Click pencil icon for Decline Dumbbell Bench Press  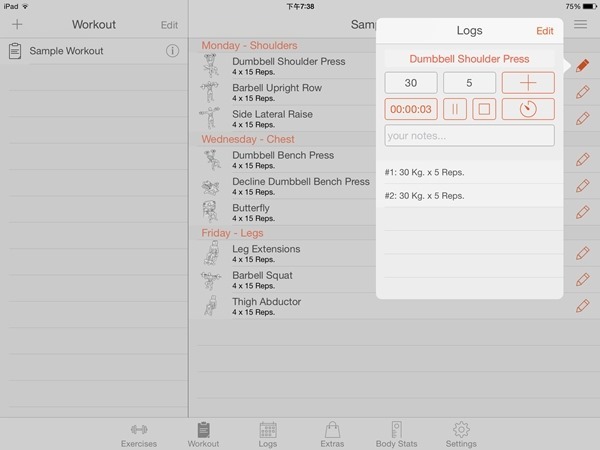[582, 186]
